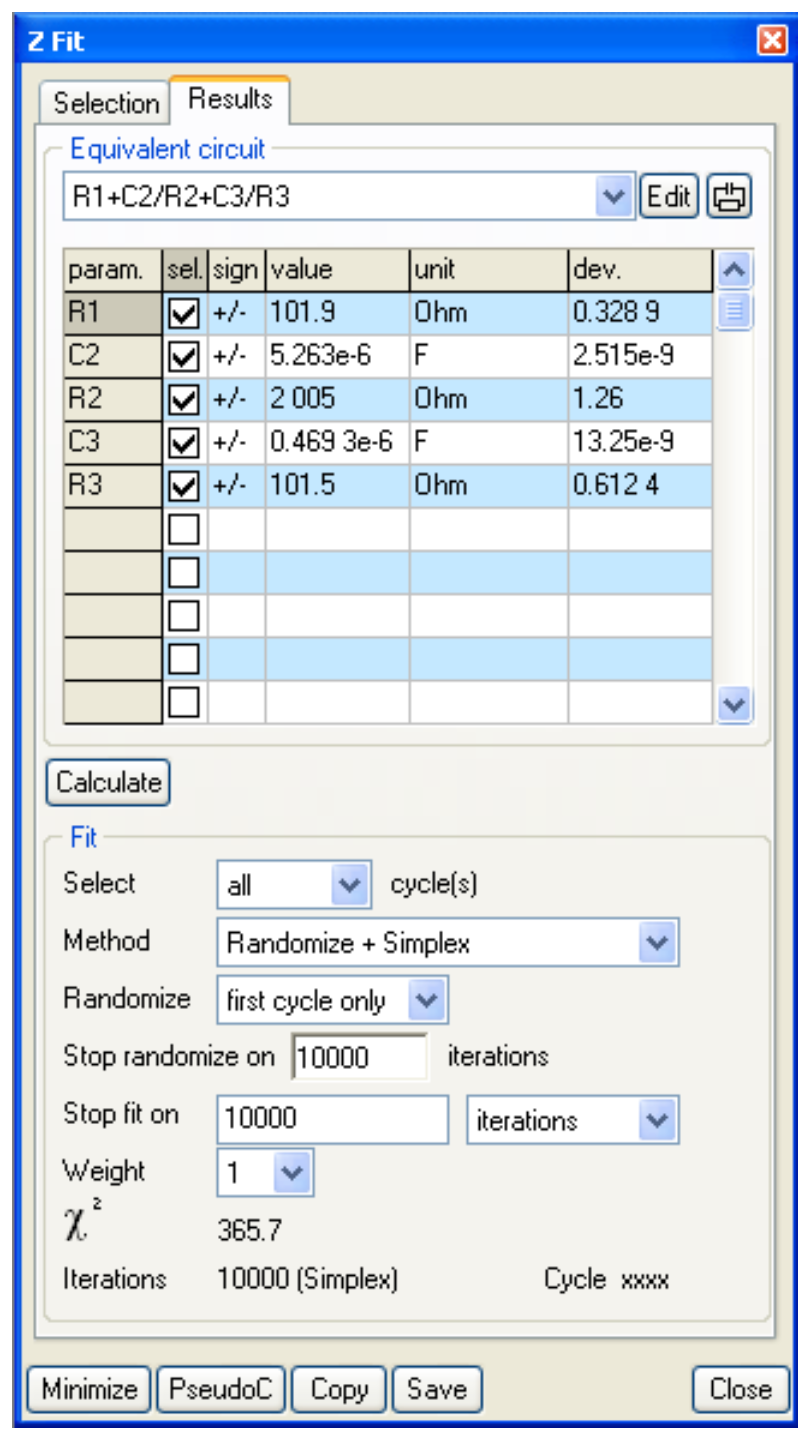Expand the equivalent circuit dropdown
The width and height of the screenshot is (808, 1438).
[x=613, y=196]
